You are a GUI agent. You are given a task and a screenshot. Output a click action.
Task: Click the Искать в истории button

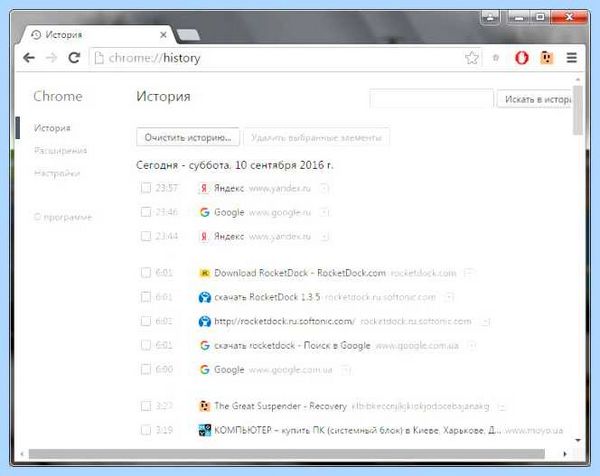[536, 99]
